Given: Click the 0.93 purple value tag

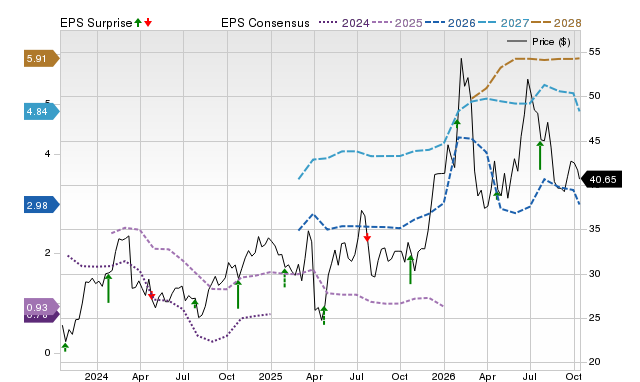Looking at the screenshot, I should coord(42,307).
